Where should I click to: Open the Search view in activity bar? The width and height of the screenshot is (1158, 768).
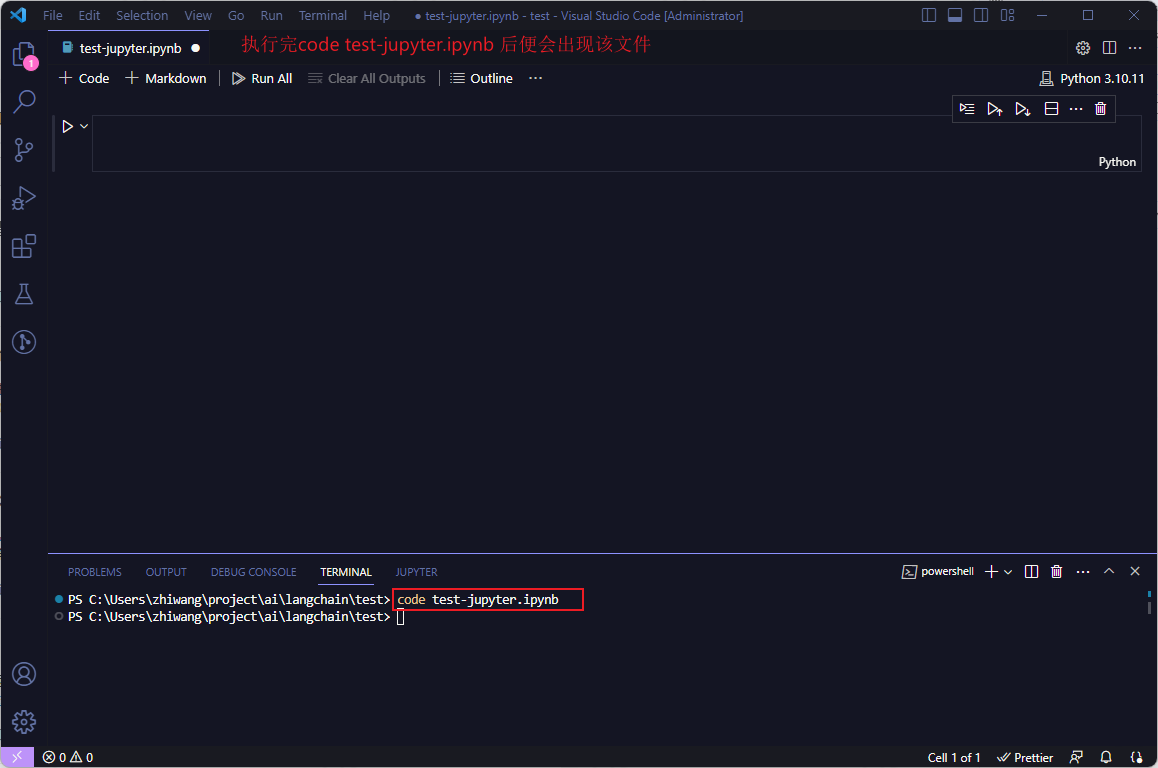point(24,102)
